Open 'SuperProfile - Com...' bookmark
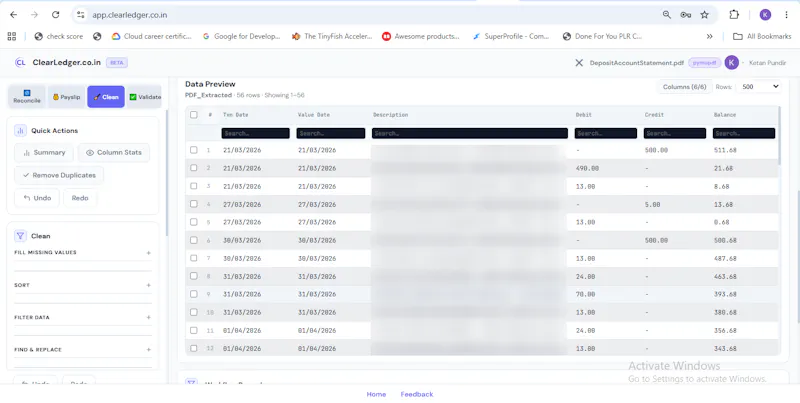 511,36
